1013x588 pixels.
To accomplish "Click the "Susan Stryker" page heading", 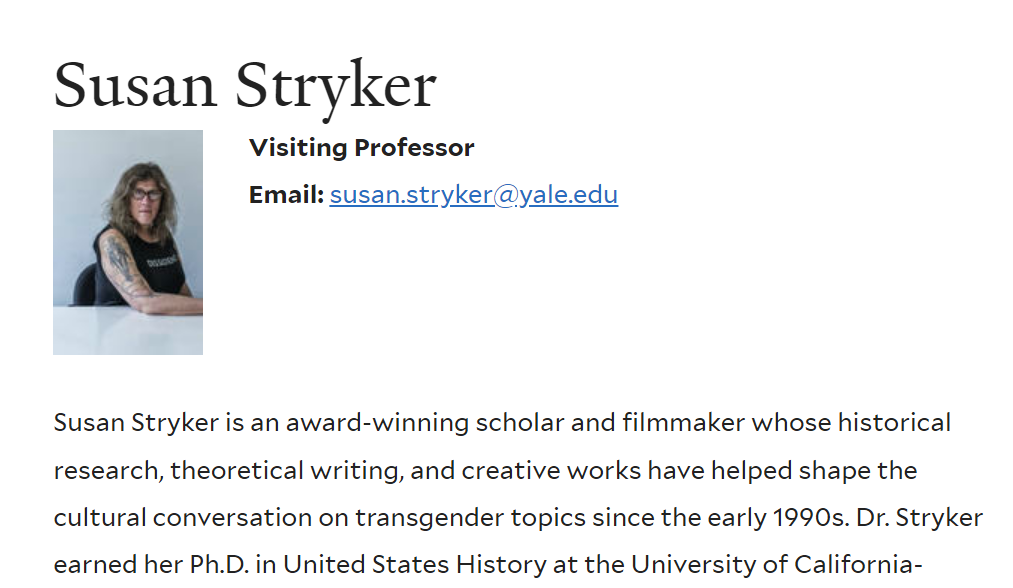I will 244,85.
